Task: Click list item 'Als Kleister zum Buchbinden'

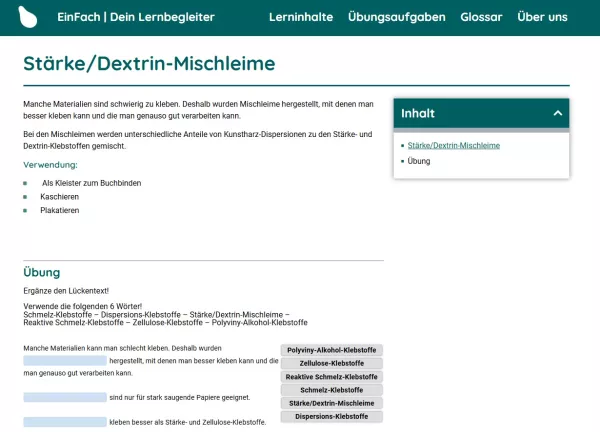Action: 91,183
